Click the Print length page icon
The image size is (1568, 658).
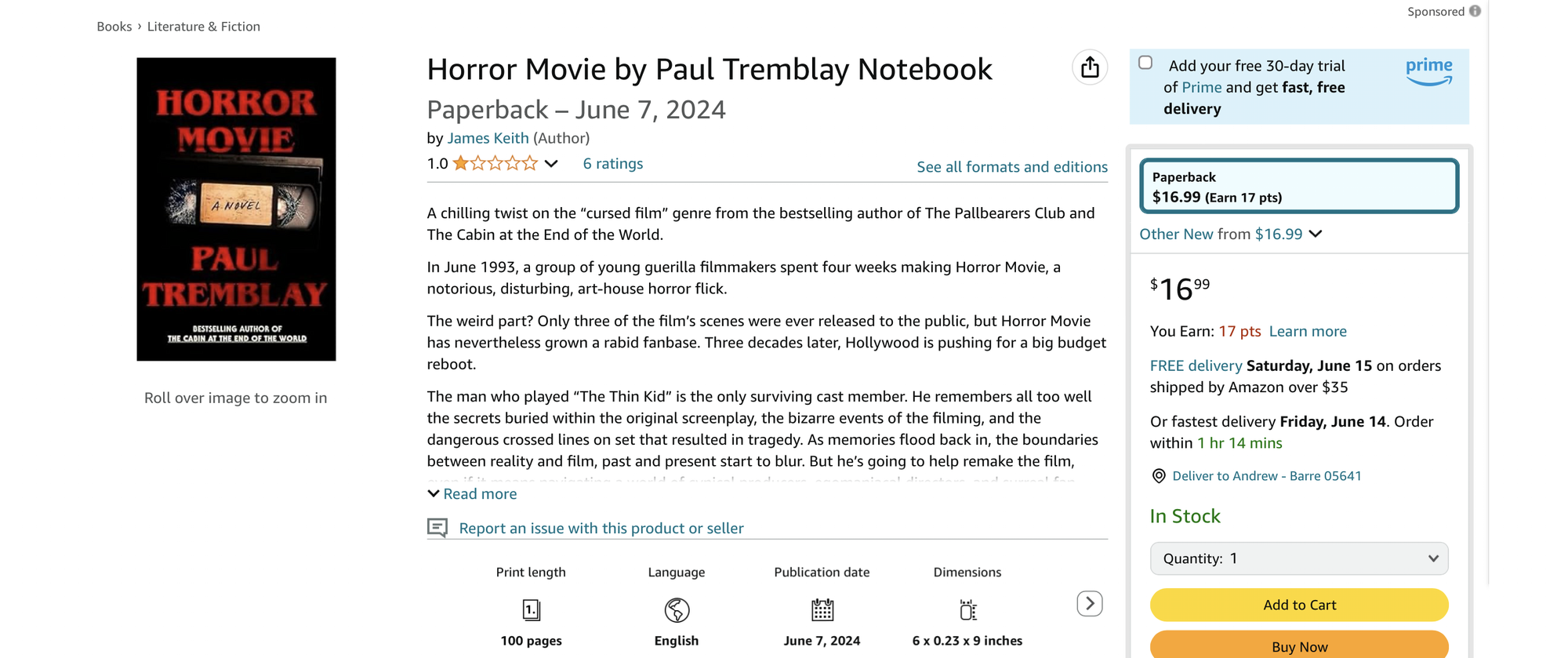coord(531,609)
